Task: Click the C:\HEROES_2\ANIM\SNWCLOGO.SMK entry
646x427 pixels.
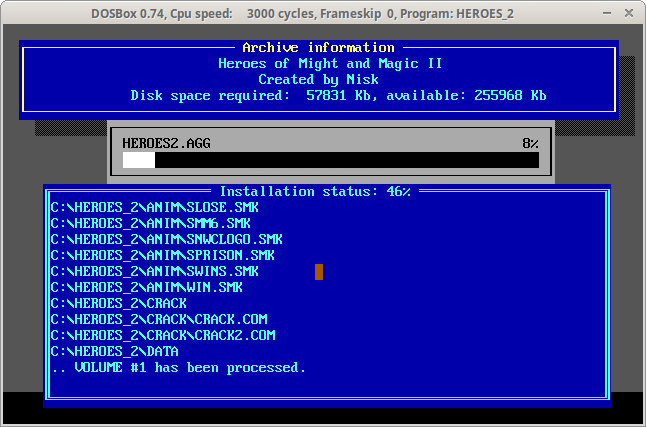Action: (166, 239)
